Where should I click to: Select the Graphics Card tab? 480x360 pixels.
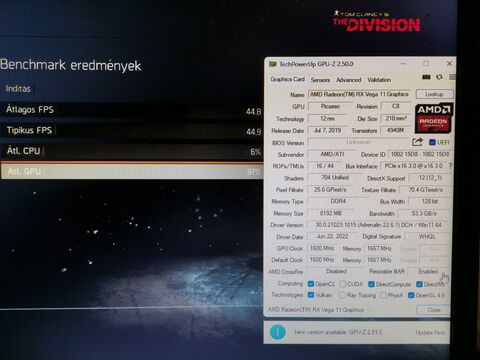[x=287, y=79]
